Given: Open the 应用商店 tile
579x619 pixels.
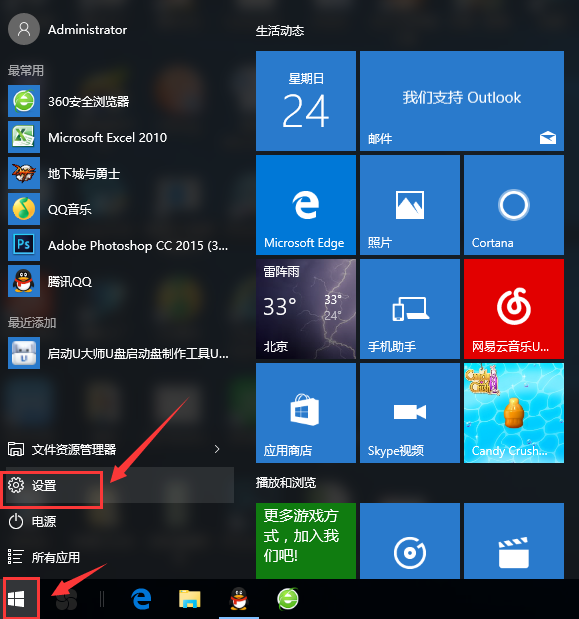Looking at the screenshot, I should [305, 413].
